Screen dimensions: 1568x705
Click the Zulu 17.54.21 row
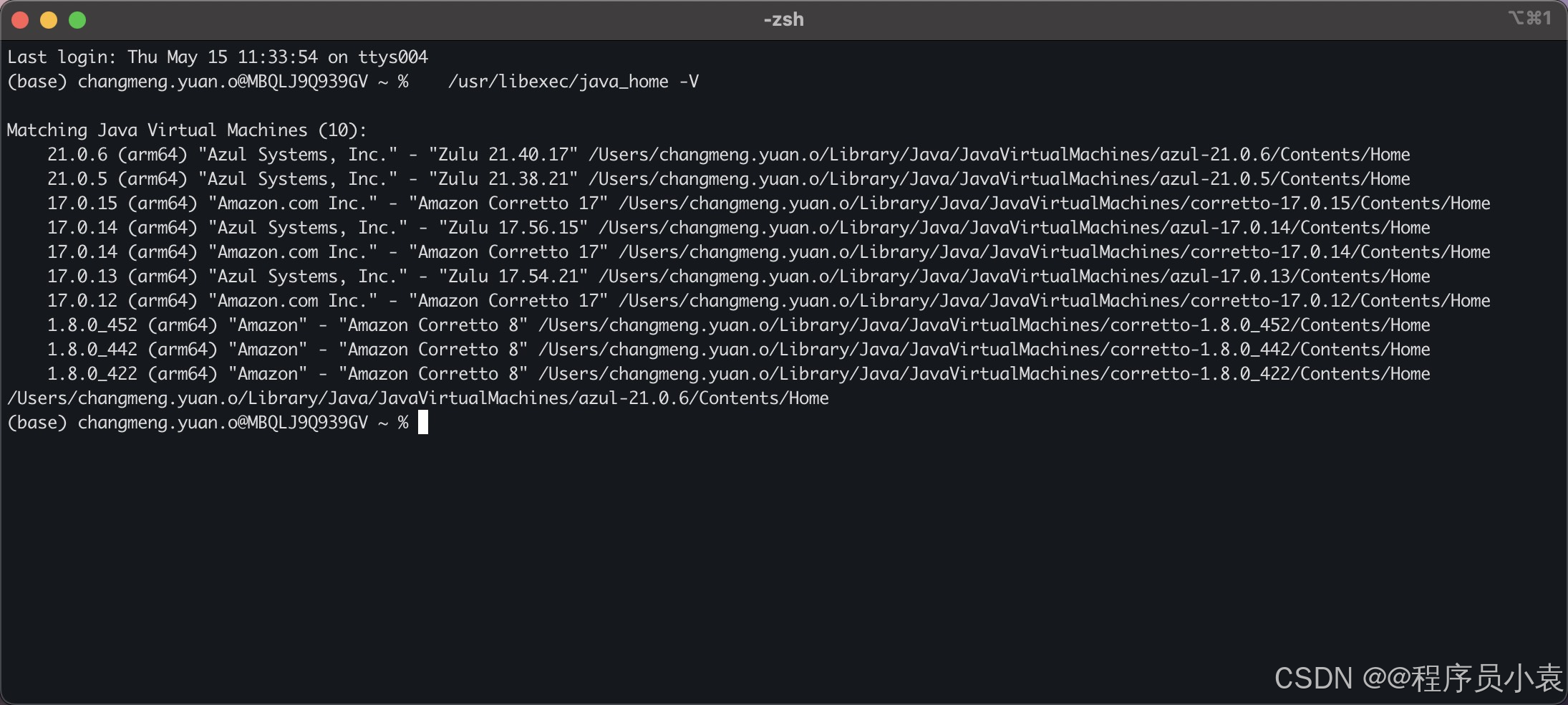tap(739, 277)
